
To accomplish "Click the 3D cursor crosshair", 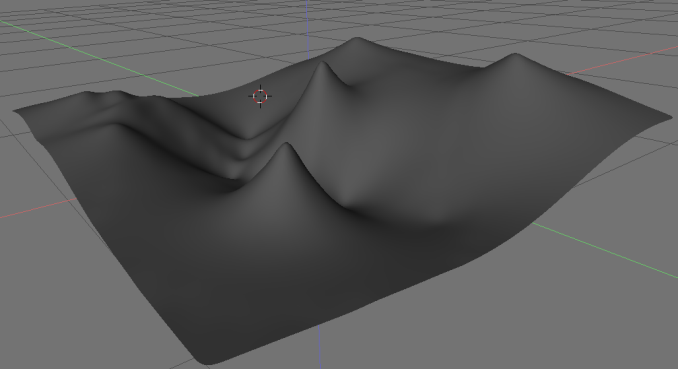I will pyautogui.click(x=260, y=96).
